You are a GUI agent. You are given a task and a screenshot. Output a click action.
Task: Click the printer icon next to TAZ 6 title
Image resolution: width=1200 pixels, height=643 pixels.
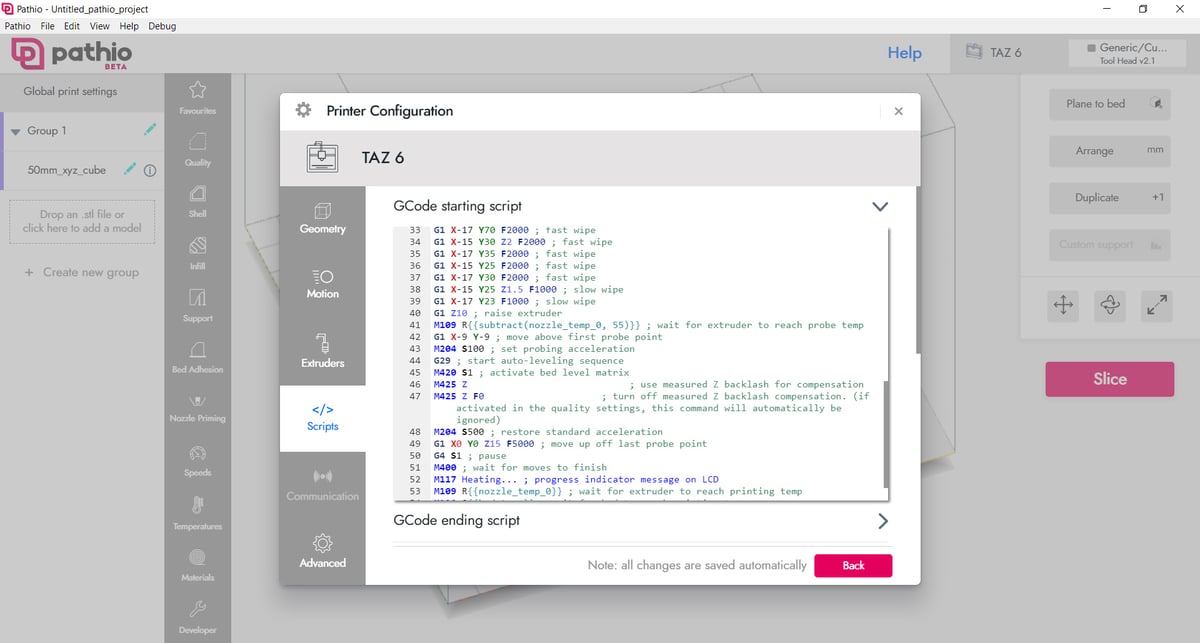click(x=323, y=157)
